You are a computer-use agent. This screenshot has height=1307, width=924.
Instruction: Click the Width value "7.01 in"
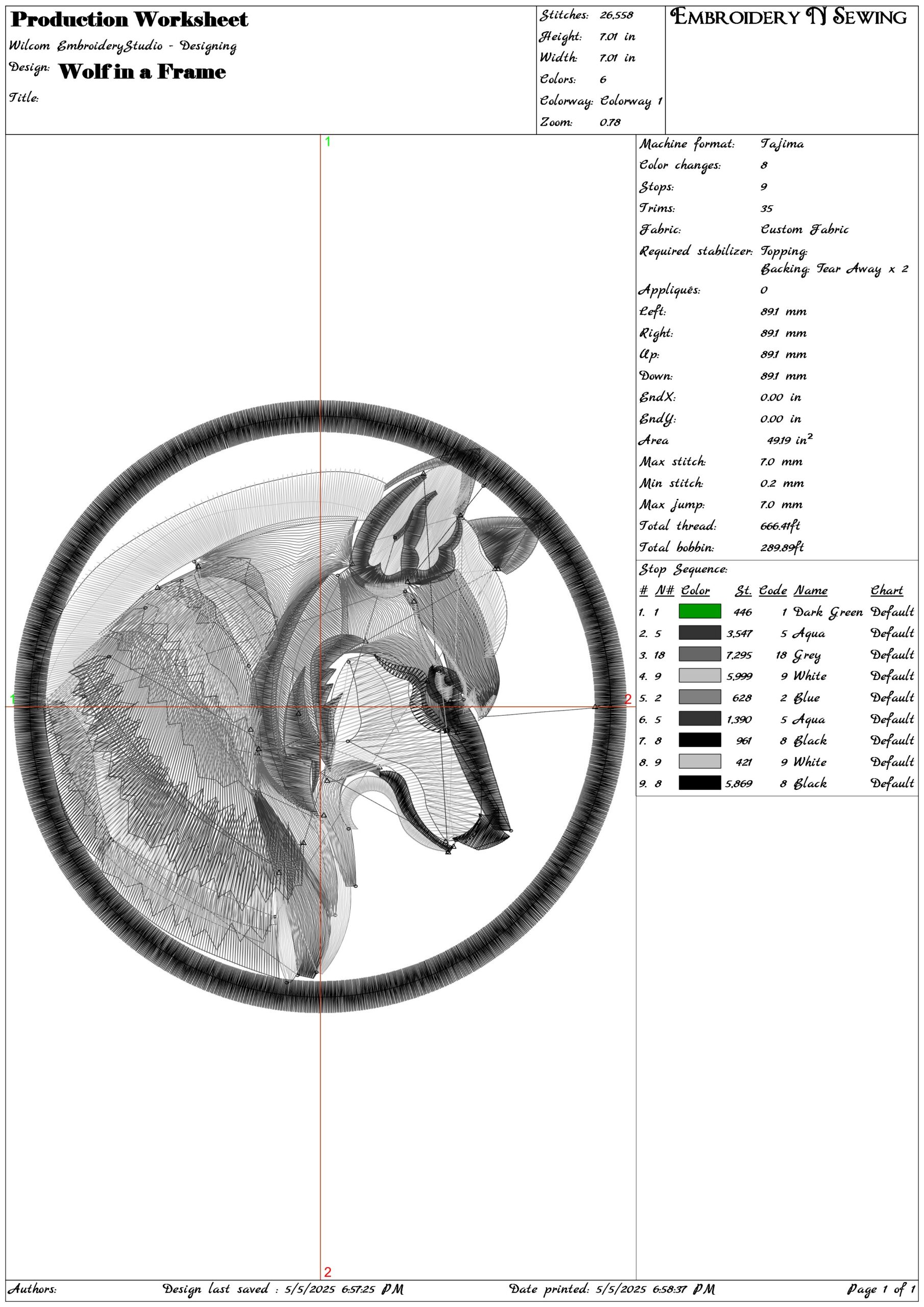(617, 58)
